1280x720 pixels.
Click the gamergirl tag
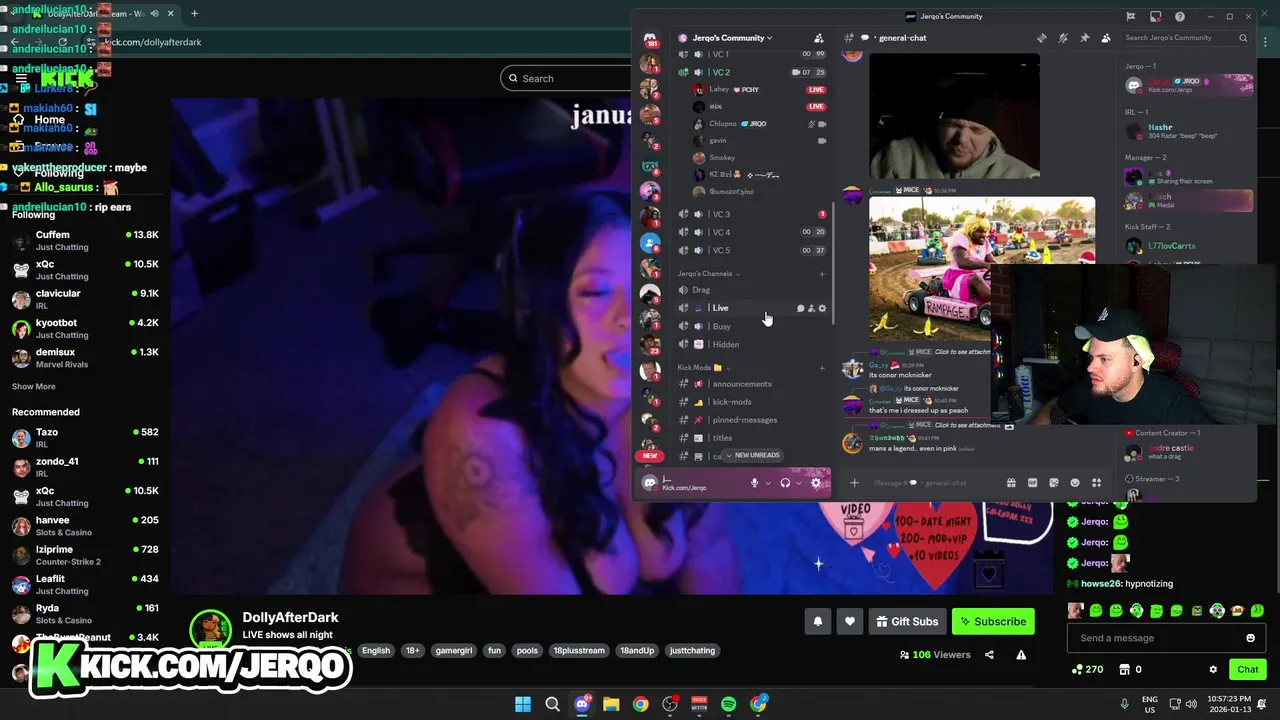452,651
